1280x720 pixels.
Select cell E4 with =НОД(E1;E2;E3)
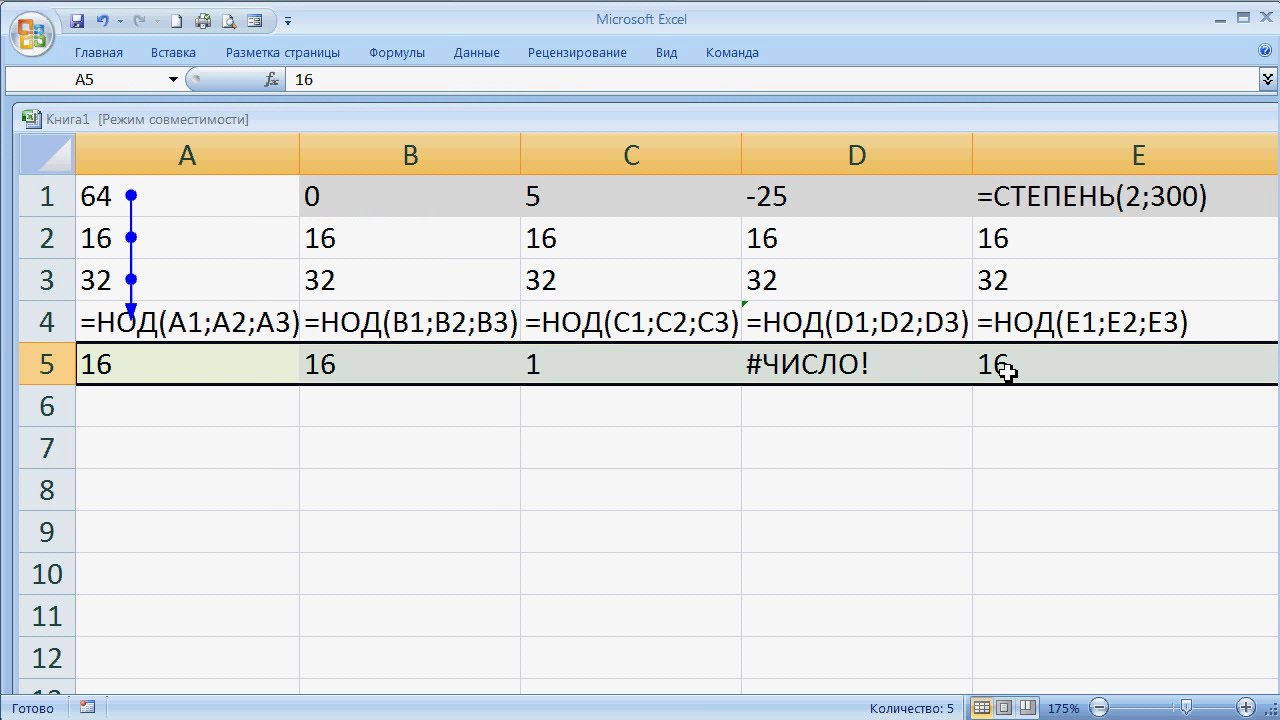point(1125,322)
